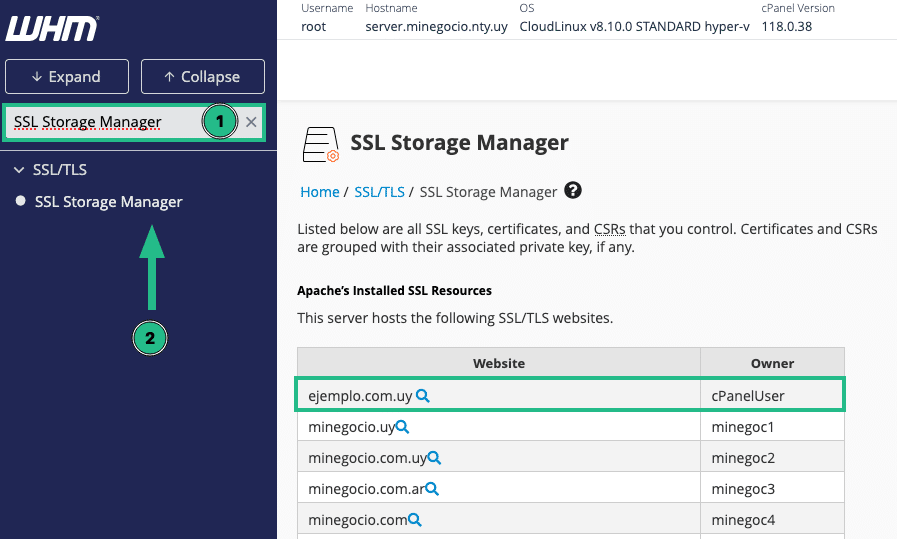Screen dimensions: 897x539
Task: Clear the sidebar search with X icon
Action: pos(251,123)
